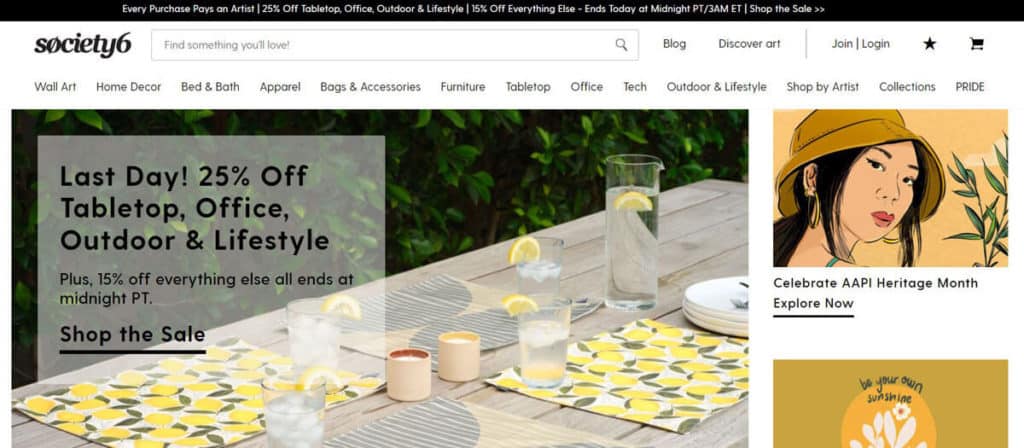Open the PRIDE collection tab
Screen dimensions: 1024x448
click(969, 87)
